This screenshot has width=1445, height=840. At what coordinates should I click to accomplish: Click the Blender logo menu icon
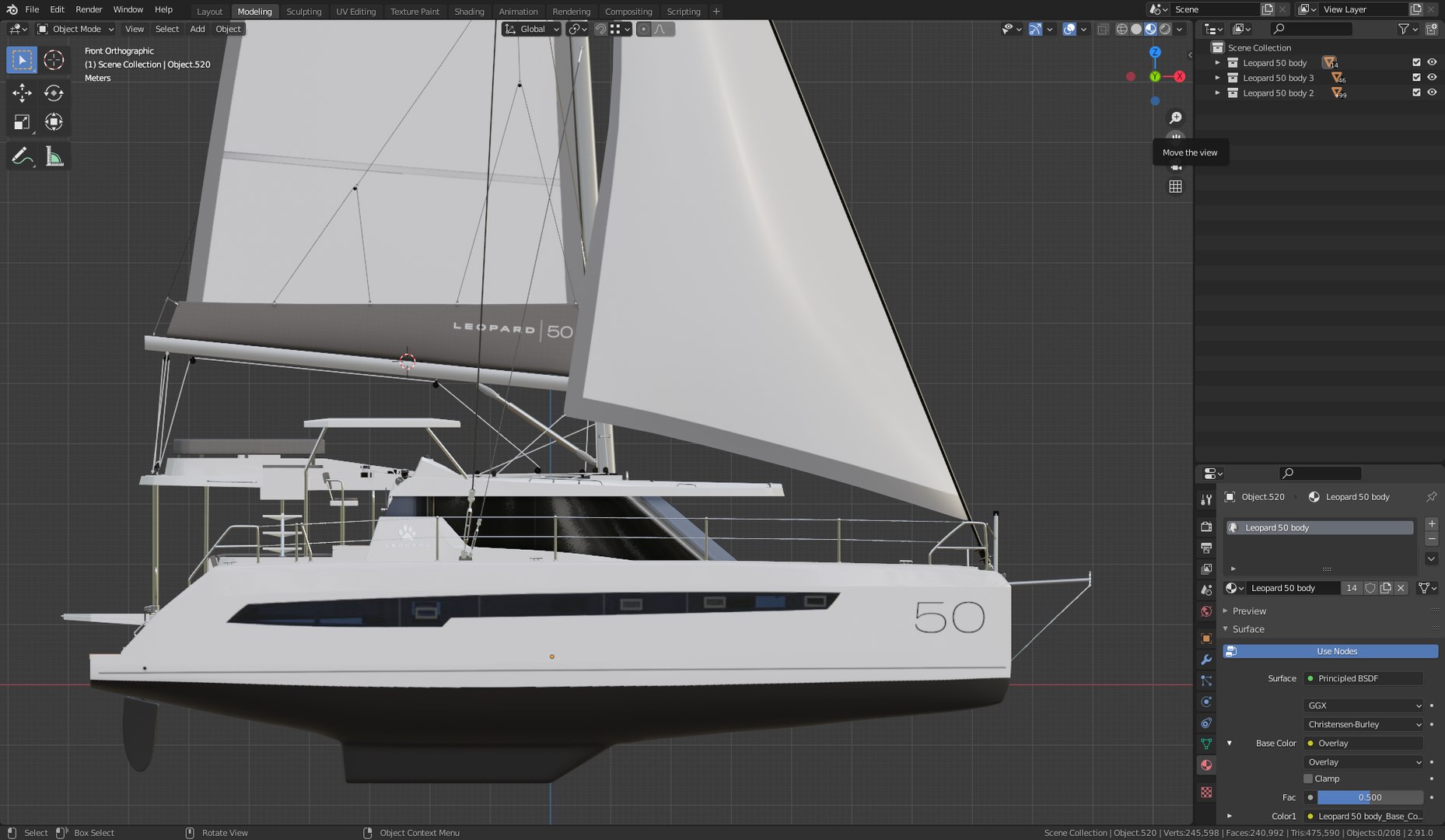tap(12, 9)
